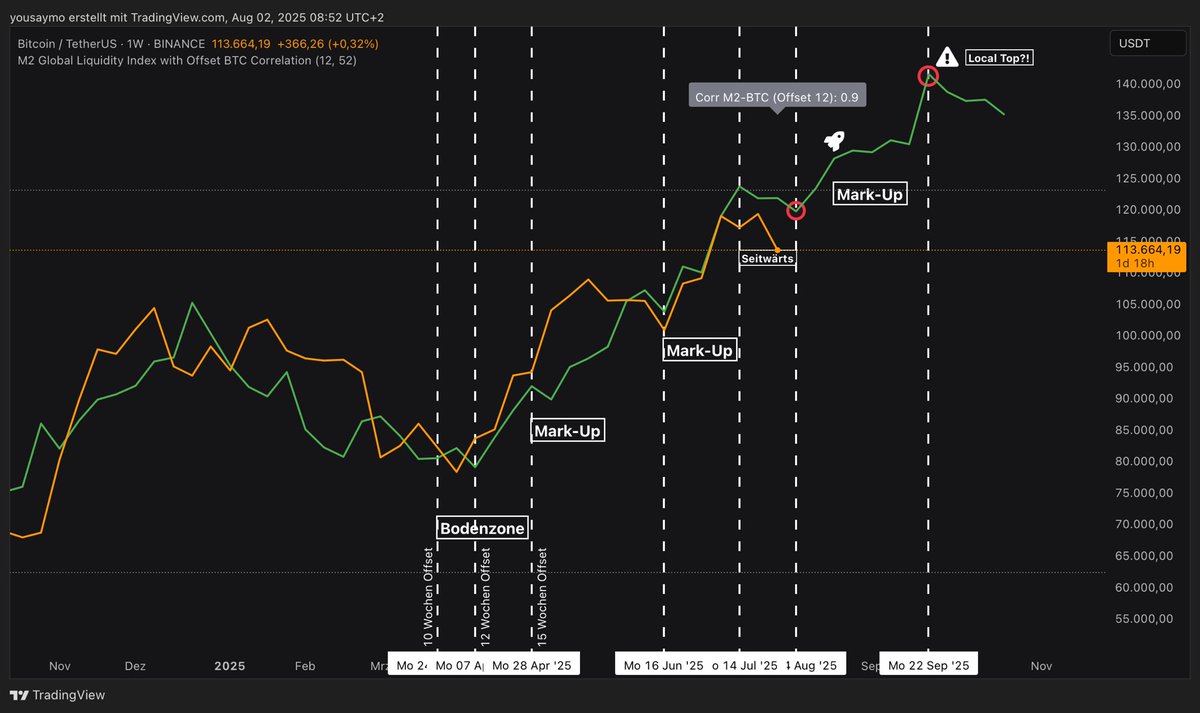Click the orange current price label 113.664,19 on axis
Viewport: 1200px width, 713px height.
1148,250
